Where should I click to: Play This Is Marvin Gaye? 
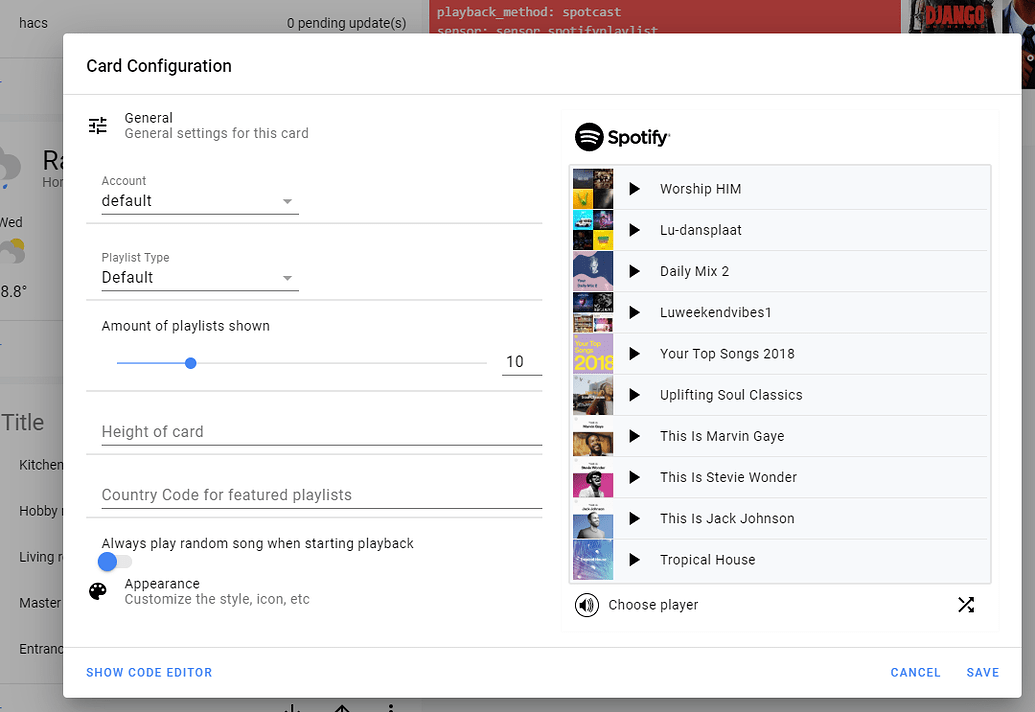(633, 436)
